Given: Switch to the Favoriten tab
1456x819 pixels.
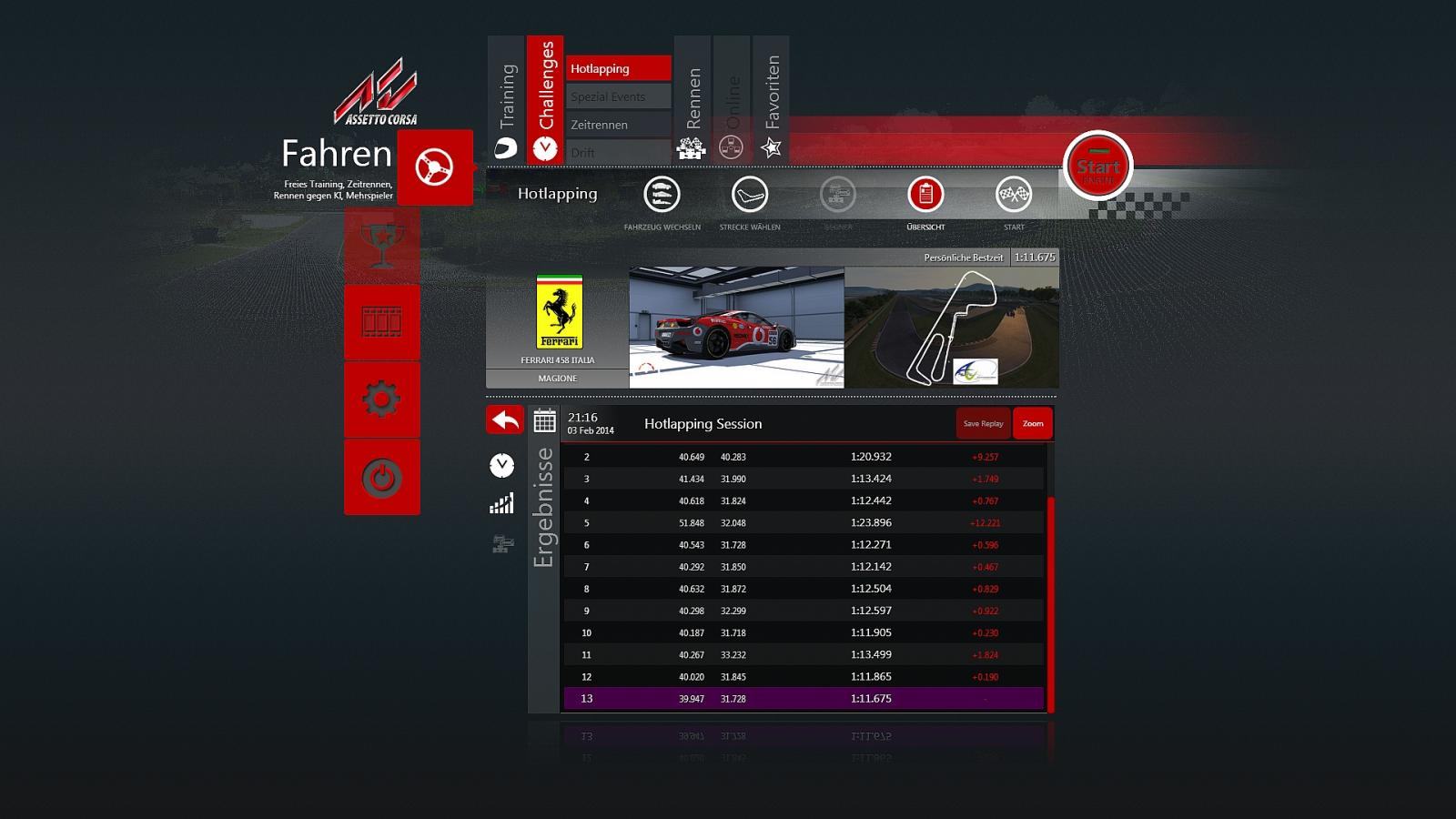Looking at the screenshot, I should point(771,100).
